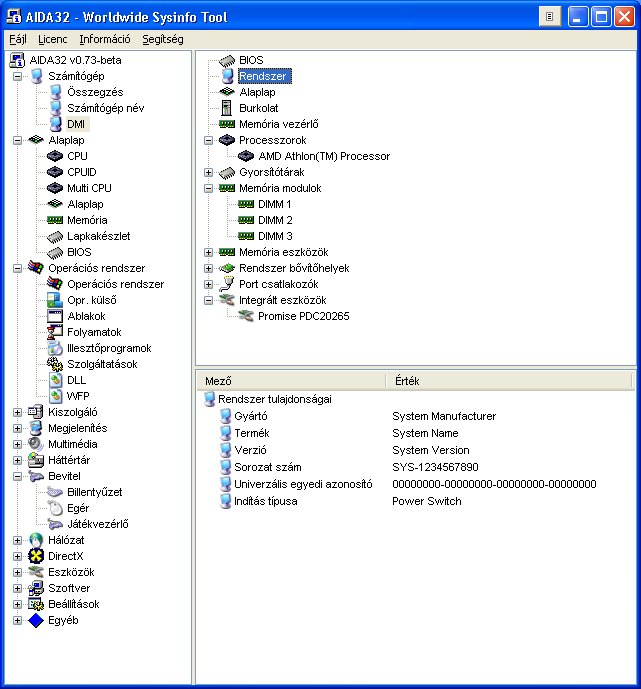
Task: Open the Információ menu
Action: tap(105, 40)
